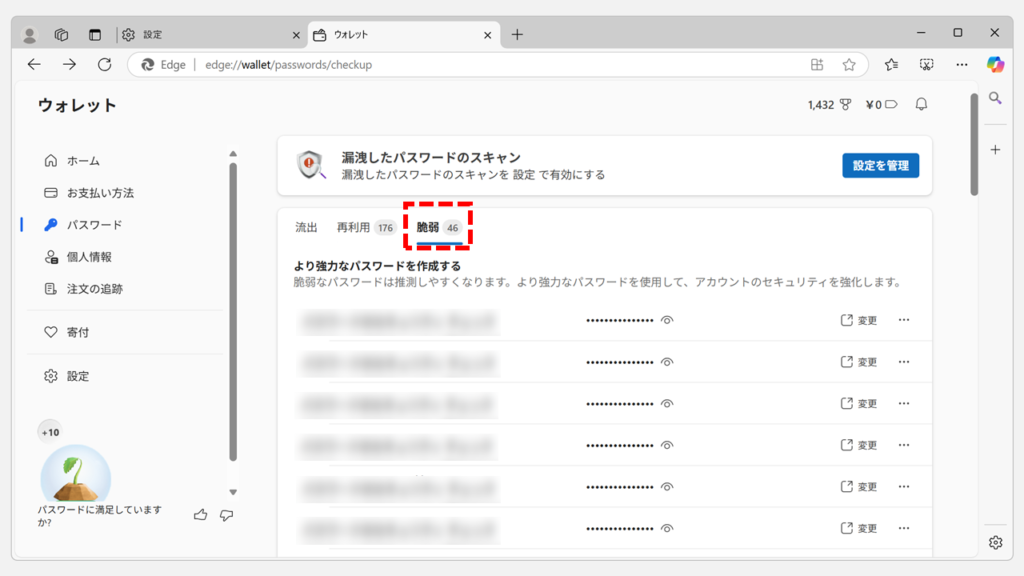Open more options for third password row
This screenshot has width=1024, height=576.
904,404
